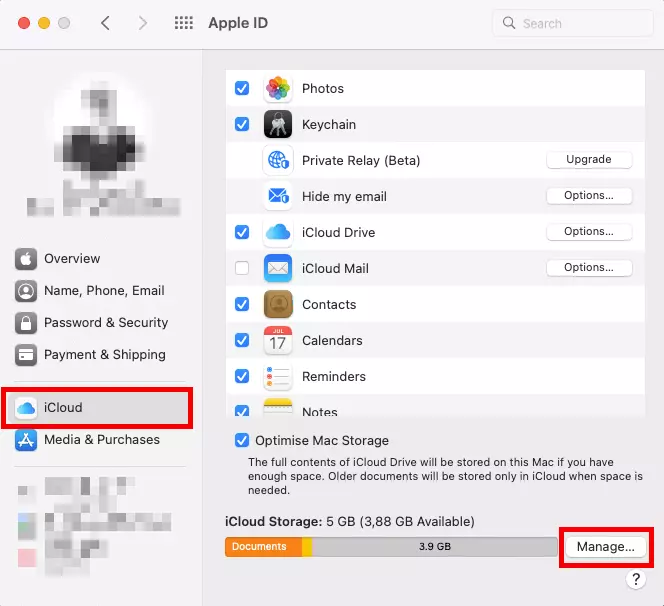Toggle the Optimise Mac Storage checkbox
The image size is (664, 606).
242,440
